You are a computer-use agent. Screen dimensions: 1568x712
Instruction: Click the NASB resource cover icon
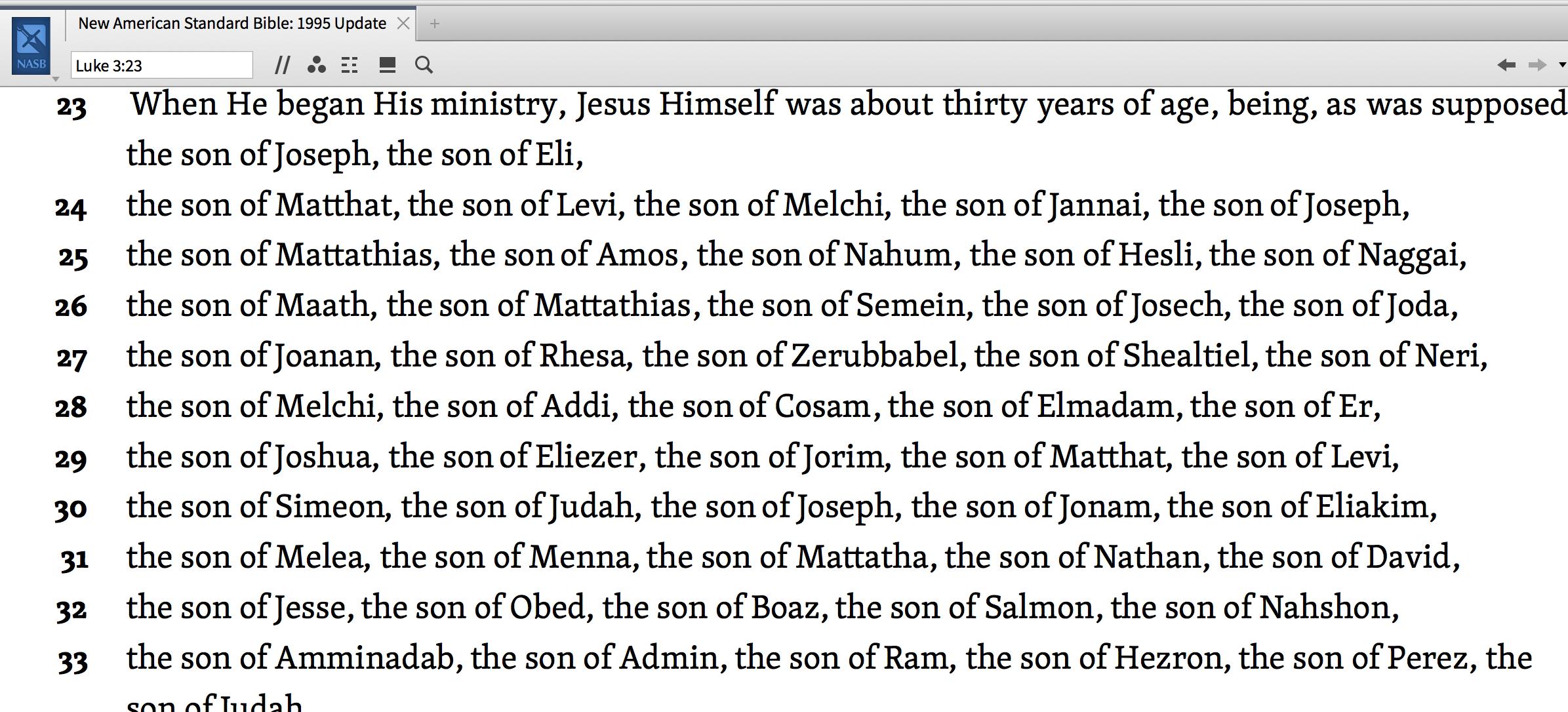pyautogui.click(x=31, y=46)
